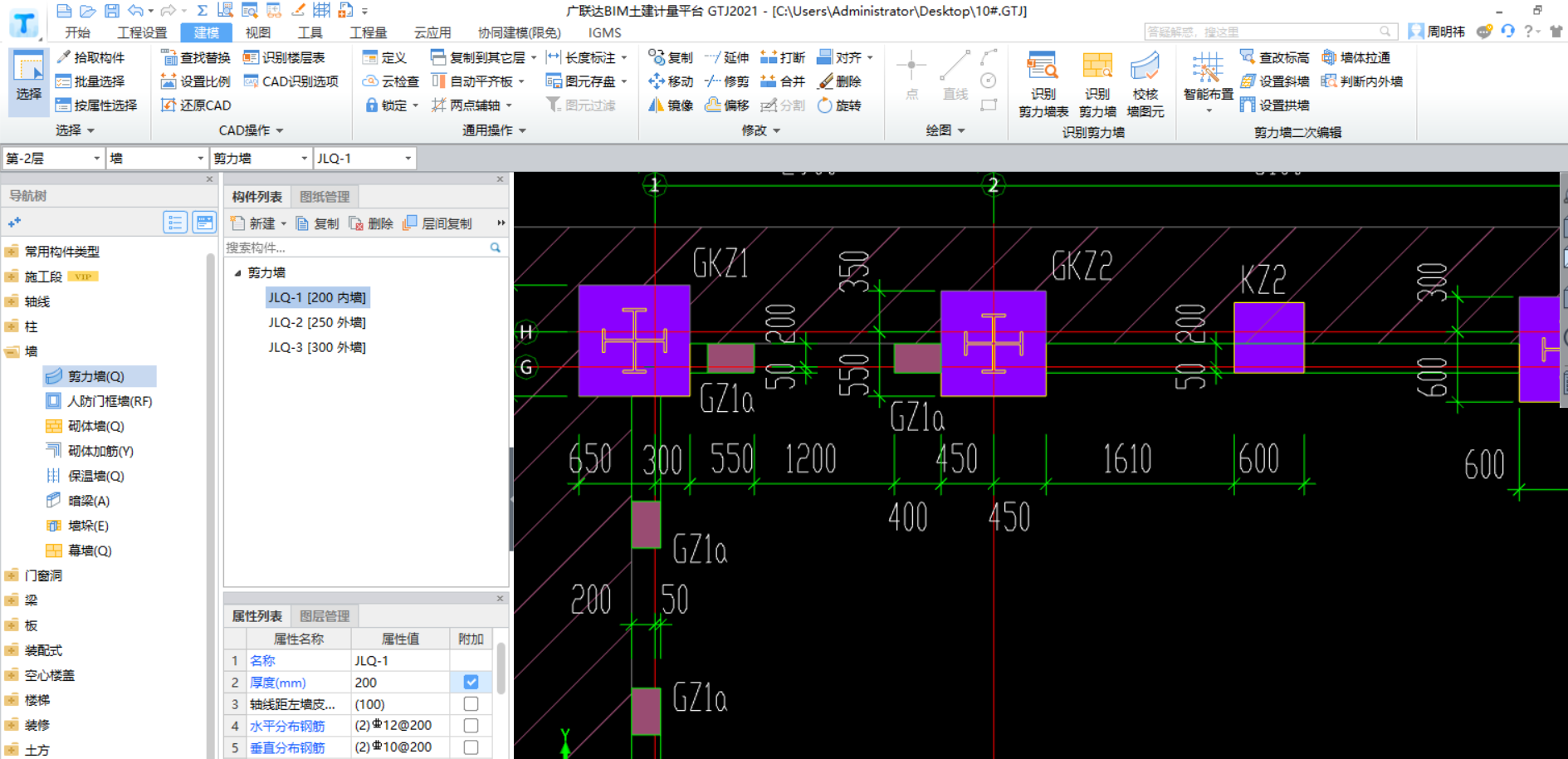1568x759 pixels.
Task: Click 层间复制 button in component list
Action: tap(437, 223)
